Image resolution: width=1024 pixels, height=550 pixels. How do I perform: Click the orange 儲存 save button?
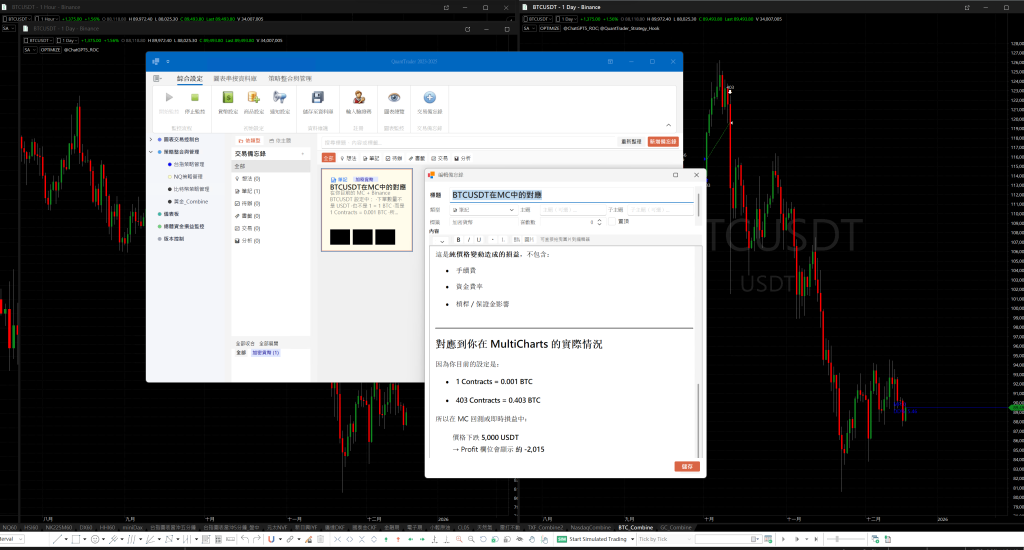(x=686, y=466)
